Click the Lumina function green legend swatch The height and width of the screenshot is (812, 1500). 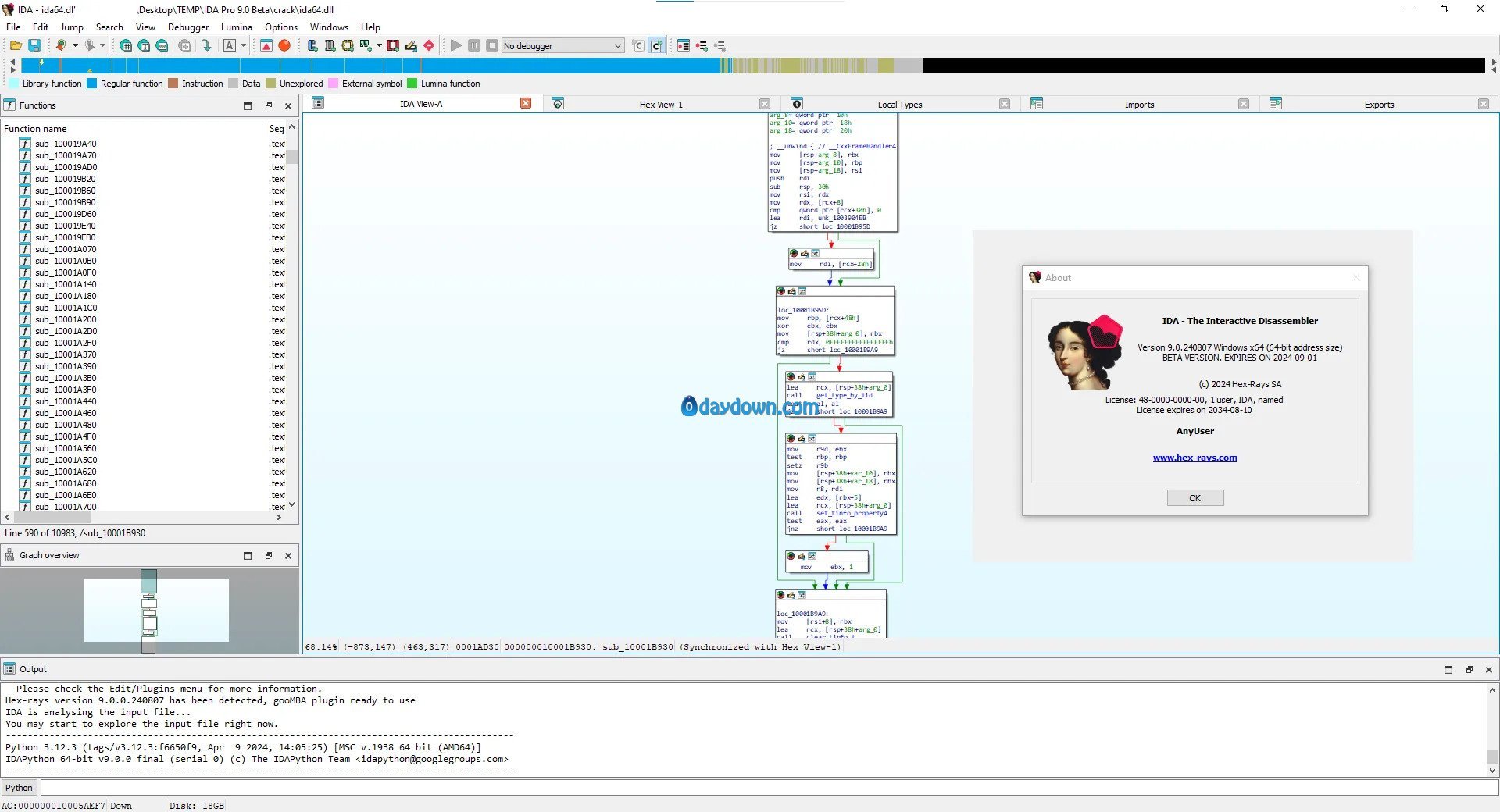point(412,84)
